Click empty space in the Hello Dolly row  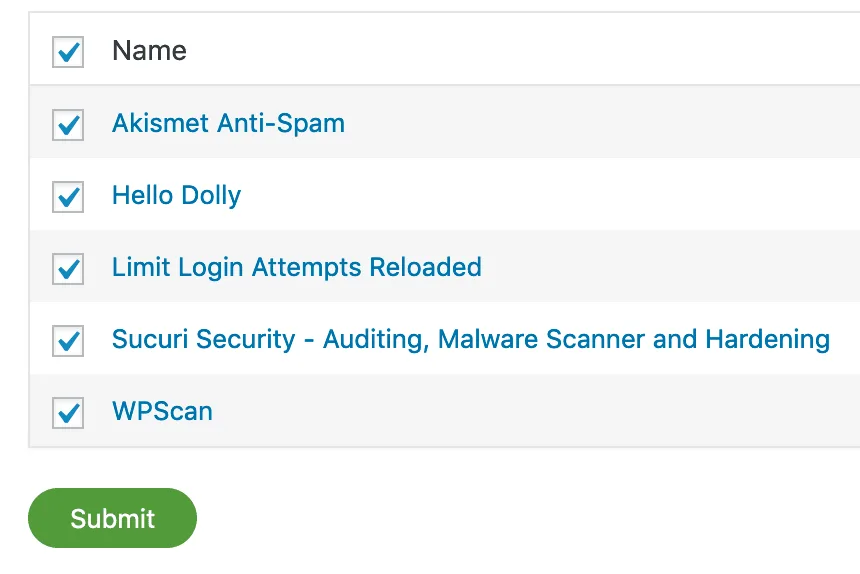550,195
